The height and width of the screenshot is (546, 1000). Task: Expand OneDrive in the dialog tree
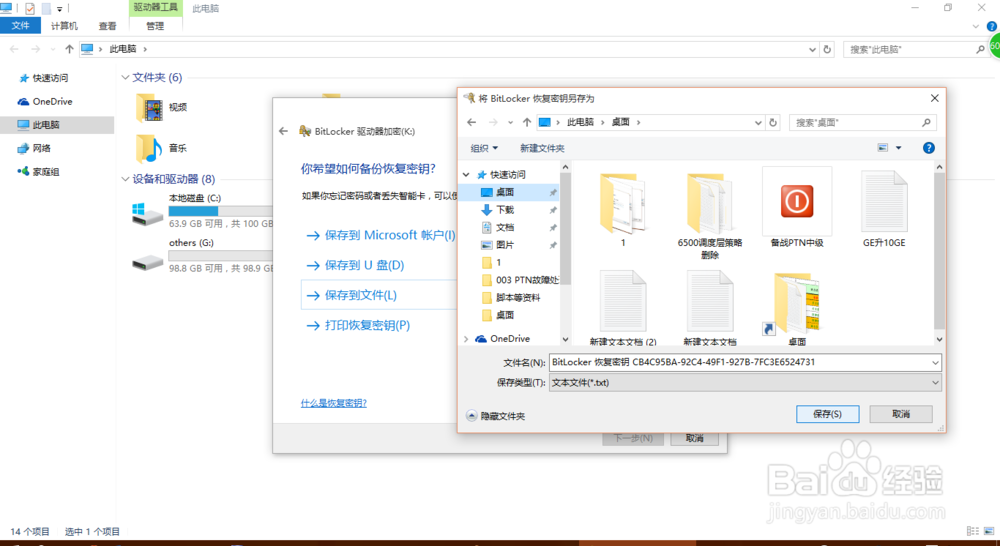tap(466, 339)
